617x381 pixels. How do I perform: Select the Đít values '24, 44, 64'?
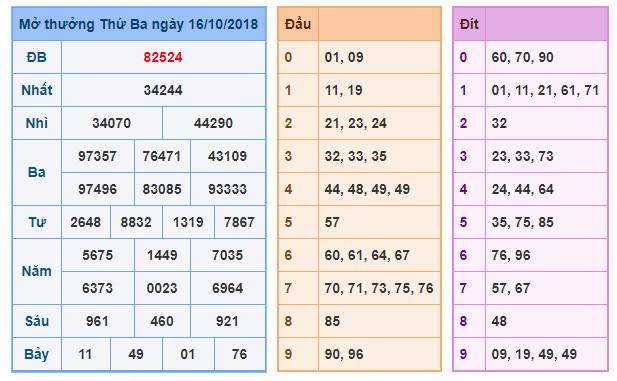pyautogui.click(x=523, y=189)
